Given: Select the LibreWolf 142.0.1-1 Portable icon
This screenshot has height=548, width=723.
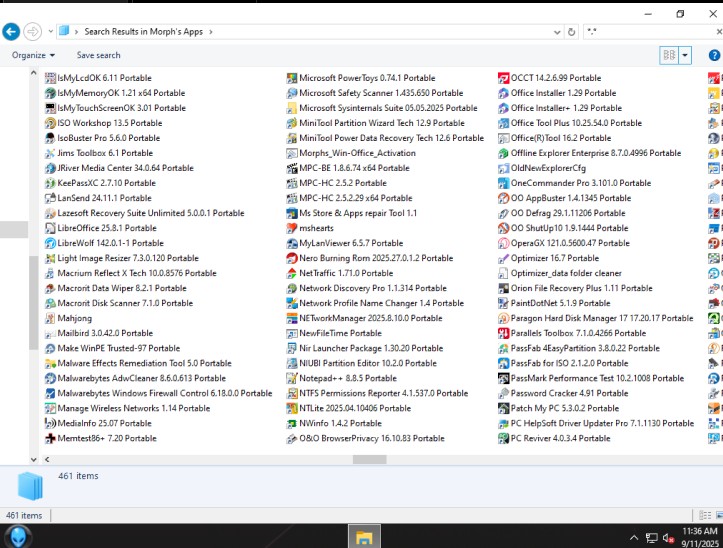Looking at the screenshot, I should (50, 243).
